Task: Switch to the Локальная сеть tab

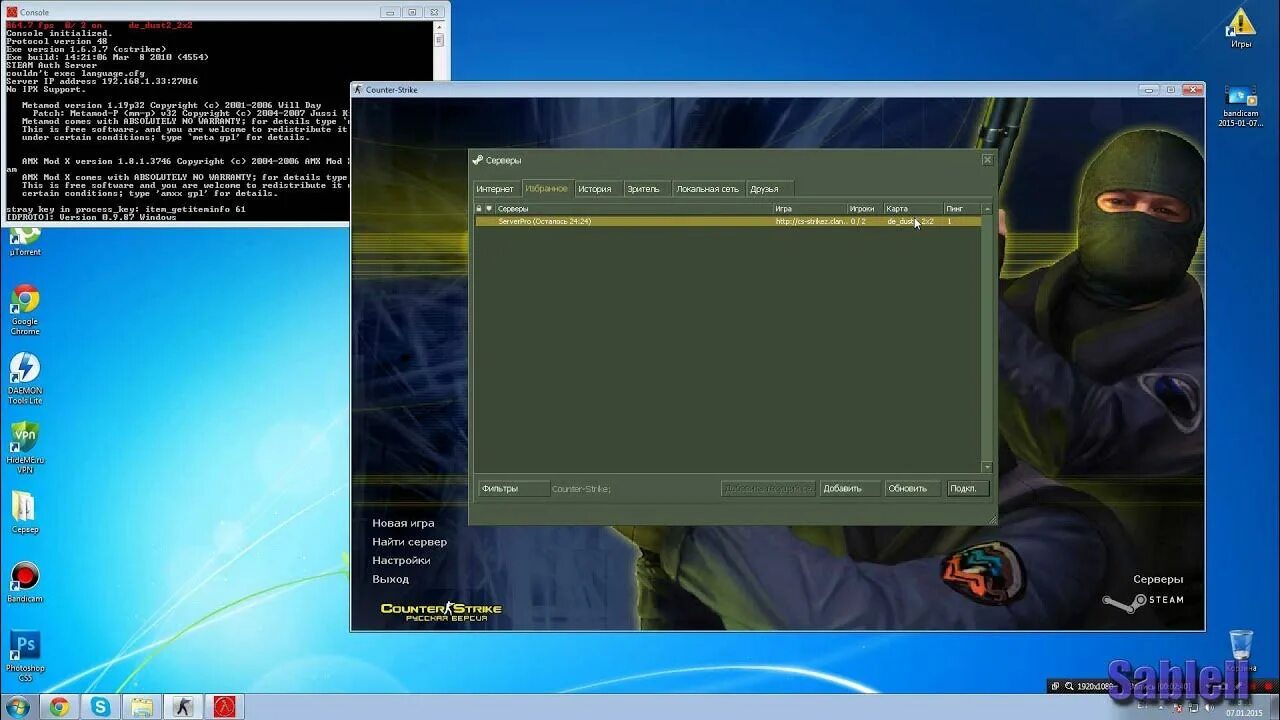Action: point(707,189)
